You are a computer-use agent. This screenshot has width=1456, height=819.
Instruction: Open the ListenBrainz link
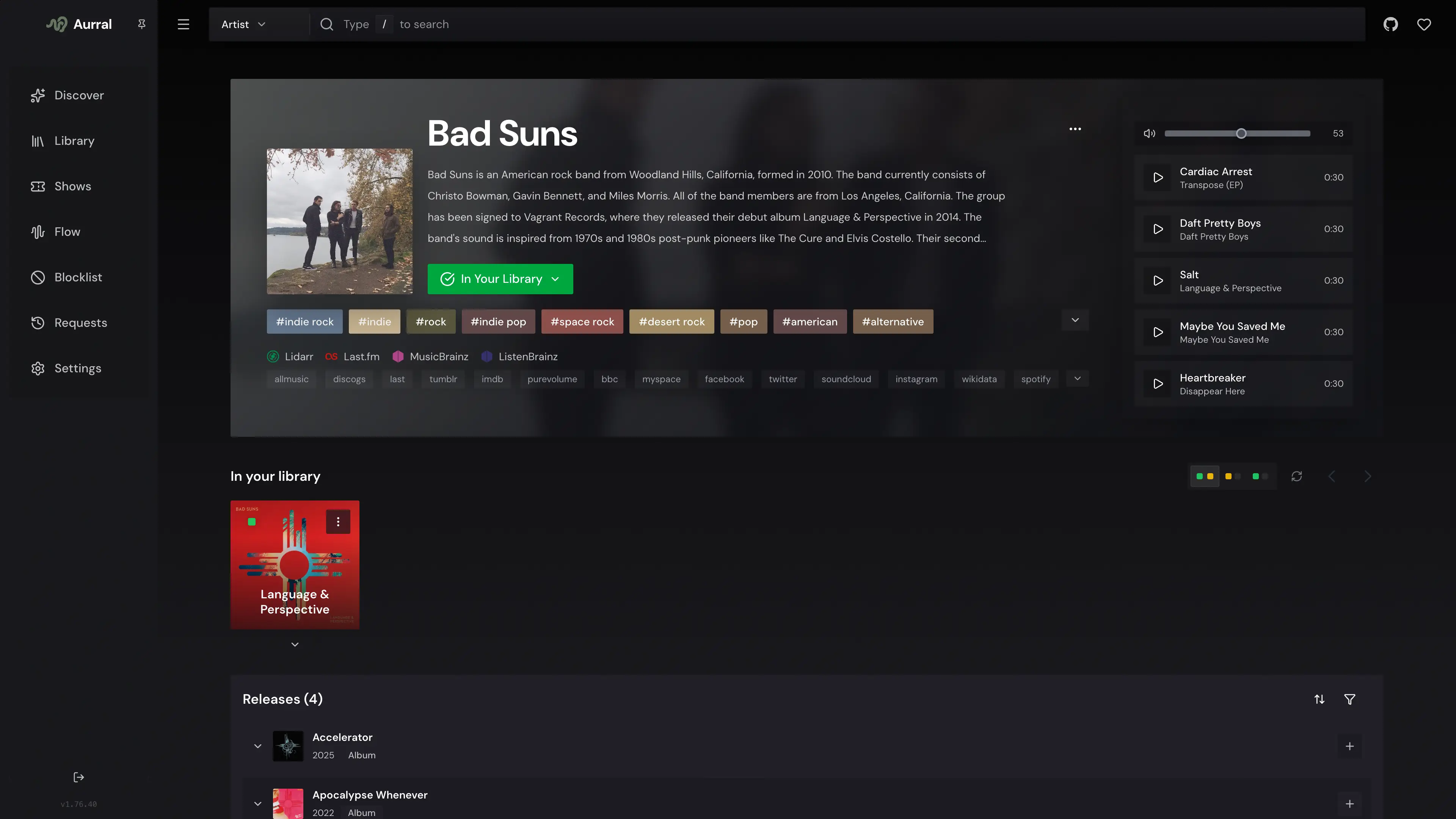pos(519,357)
